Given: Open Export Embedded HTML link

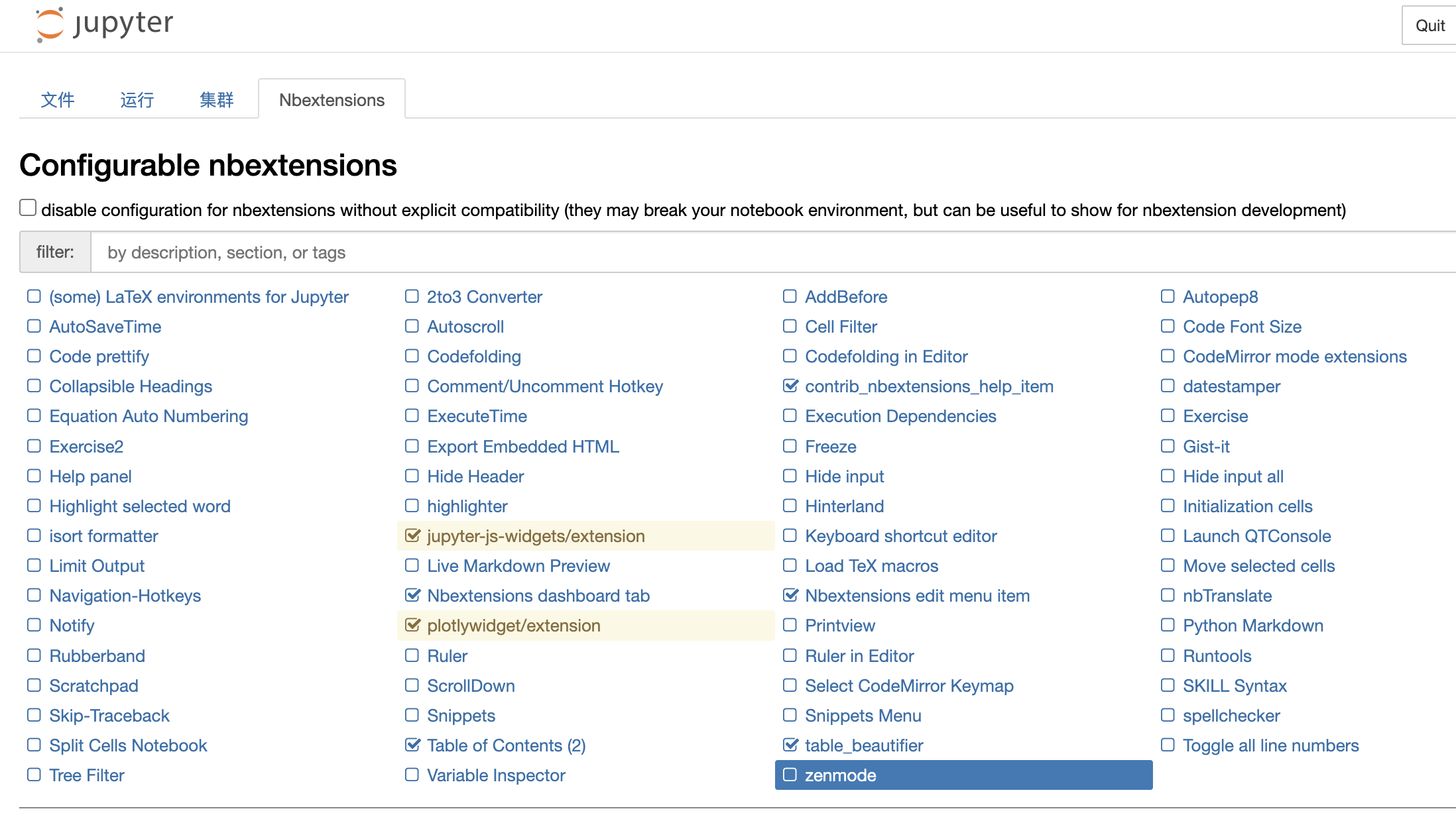Looking at the screenshot, I should pyautogui.click(x=523, y=447).
